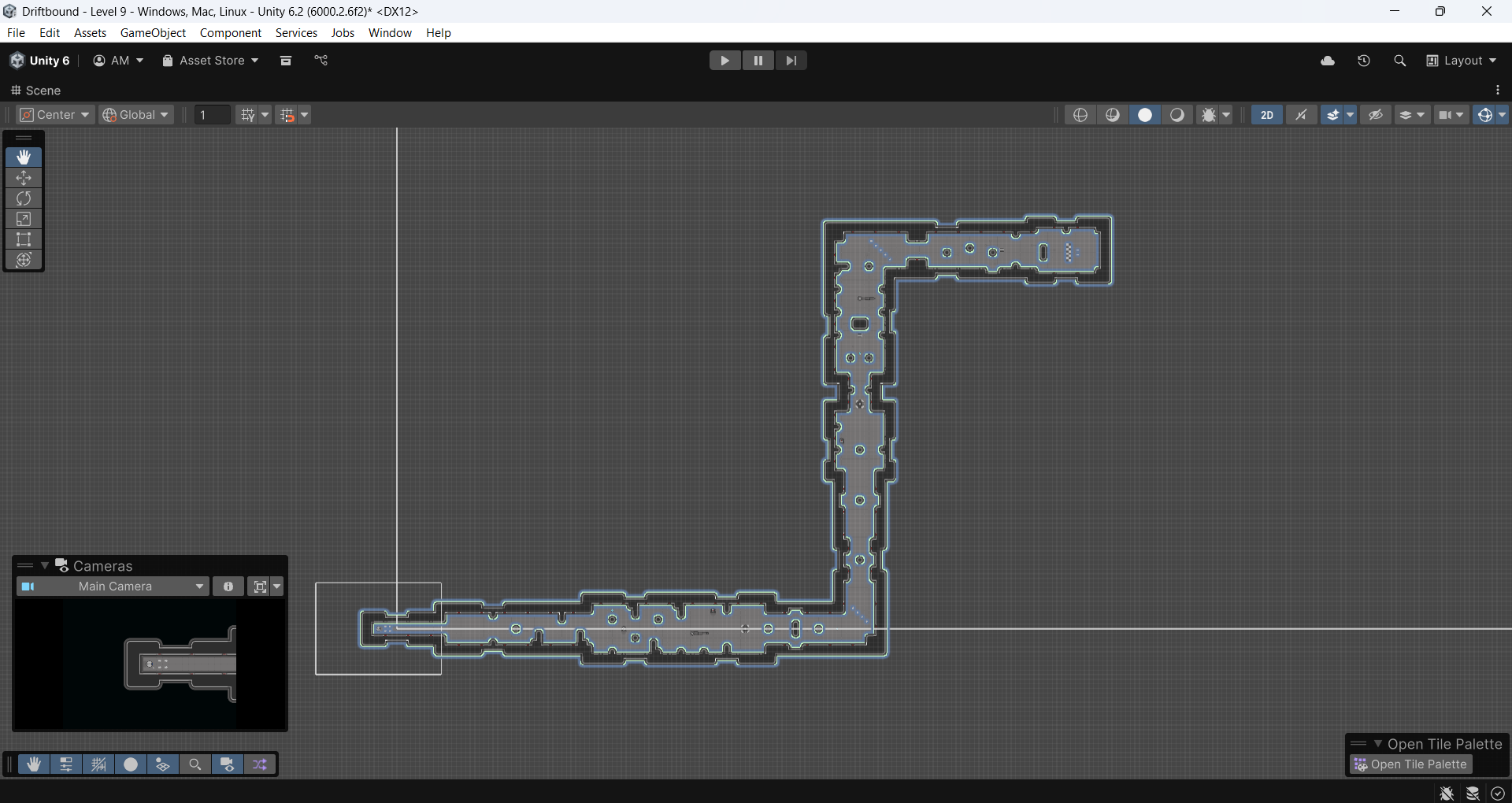Image resolution: width=1512 pixels, height=803 pixels.
Task: Open overlay search in bottom toolbar
Action: click(x=195, y=764)
